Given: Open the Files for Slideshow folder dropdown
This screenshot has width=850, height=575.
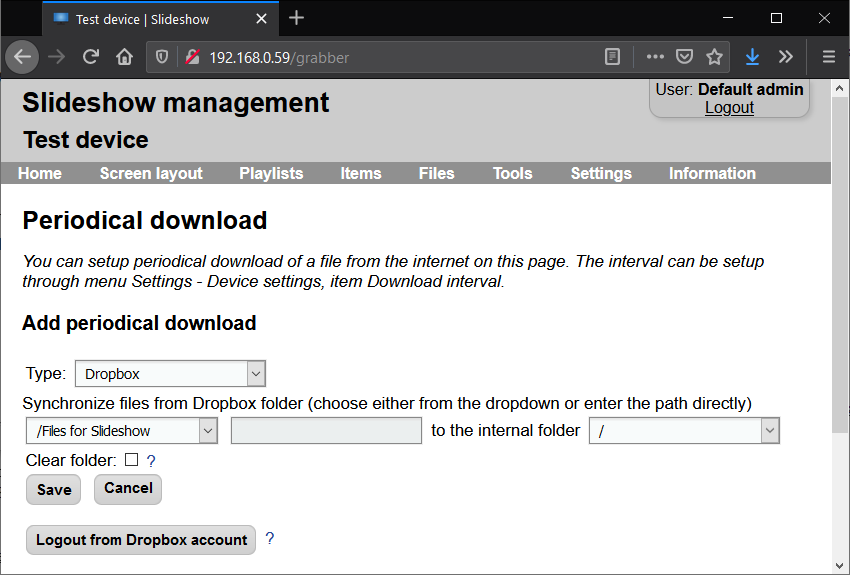Looking at the screenshot, I should point(122,431).
